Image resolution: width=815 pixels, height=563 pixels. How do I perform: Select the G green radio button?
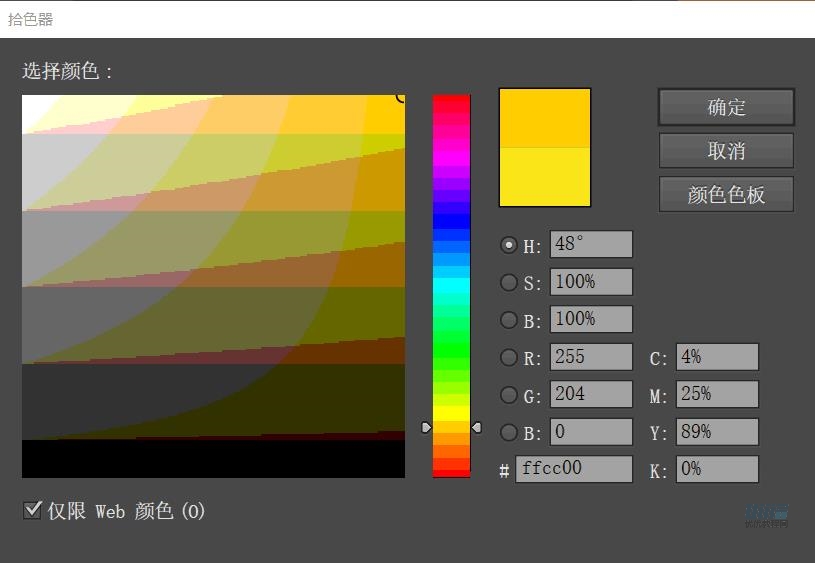[x=509, y=395]
